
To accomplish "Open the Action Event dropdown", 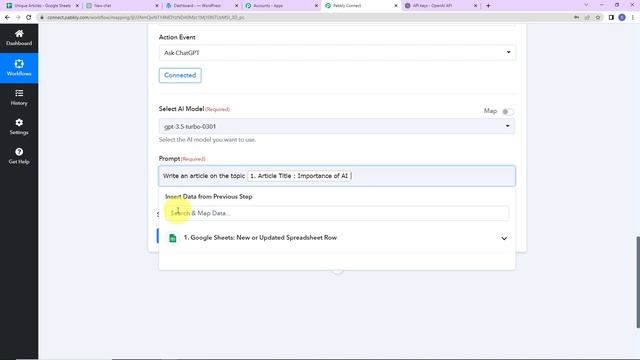I will pyautogui.click(x=337, y=53).
